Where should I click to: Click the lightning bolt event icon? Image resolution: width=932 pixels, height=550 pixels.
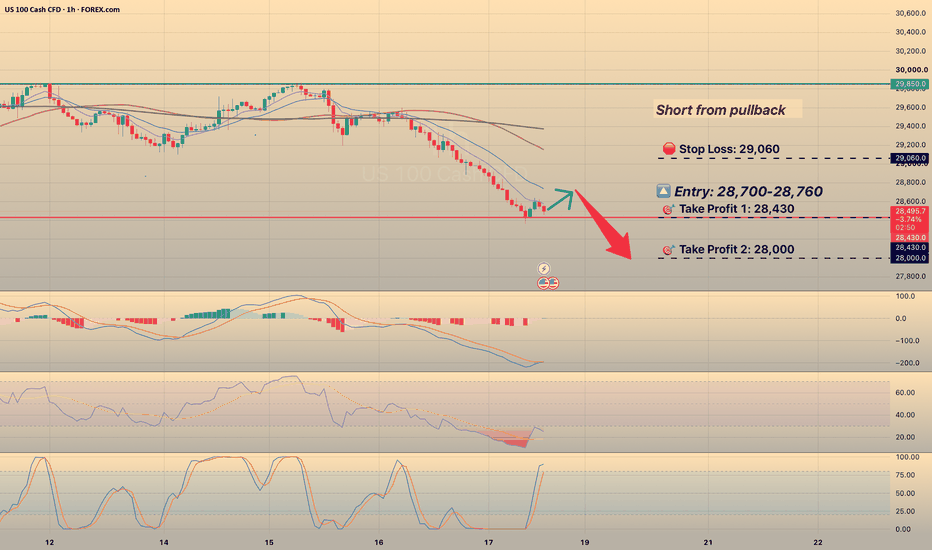pos(543,269)
